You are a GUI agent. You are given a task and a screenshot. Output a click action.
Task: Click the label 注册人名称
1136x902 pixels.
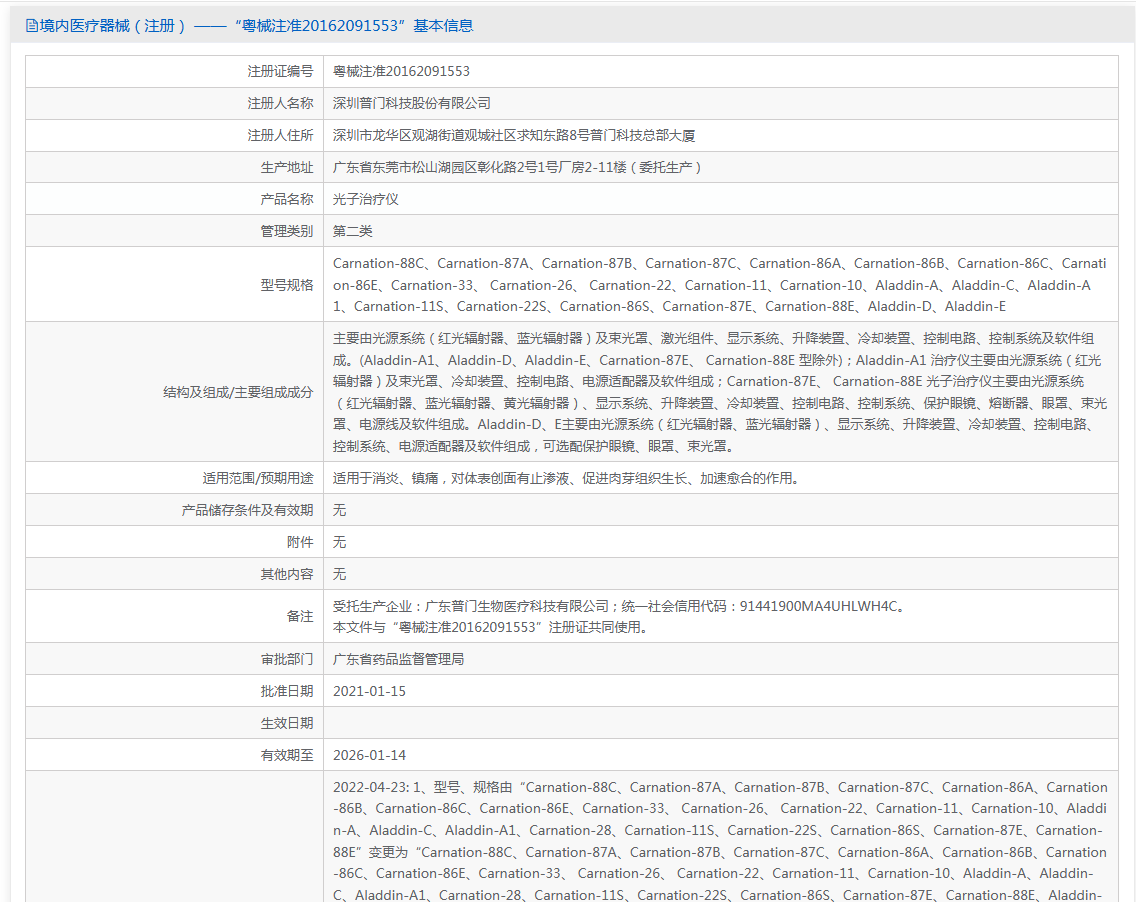pos(280,103)
